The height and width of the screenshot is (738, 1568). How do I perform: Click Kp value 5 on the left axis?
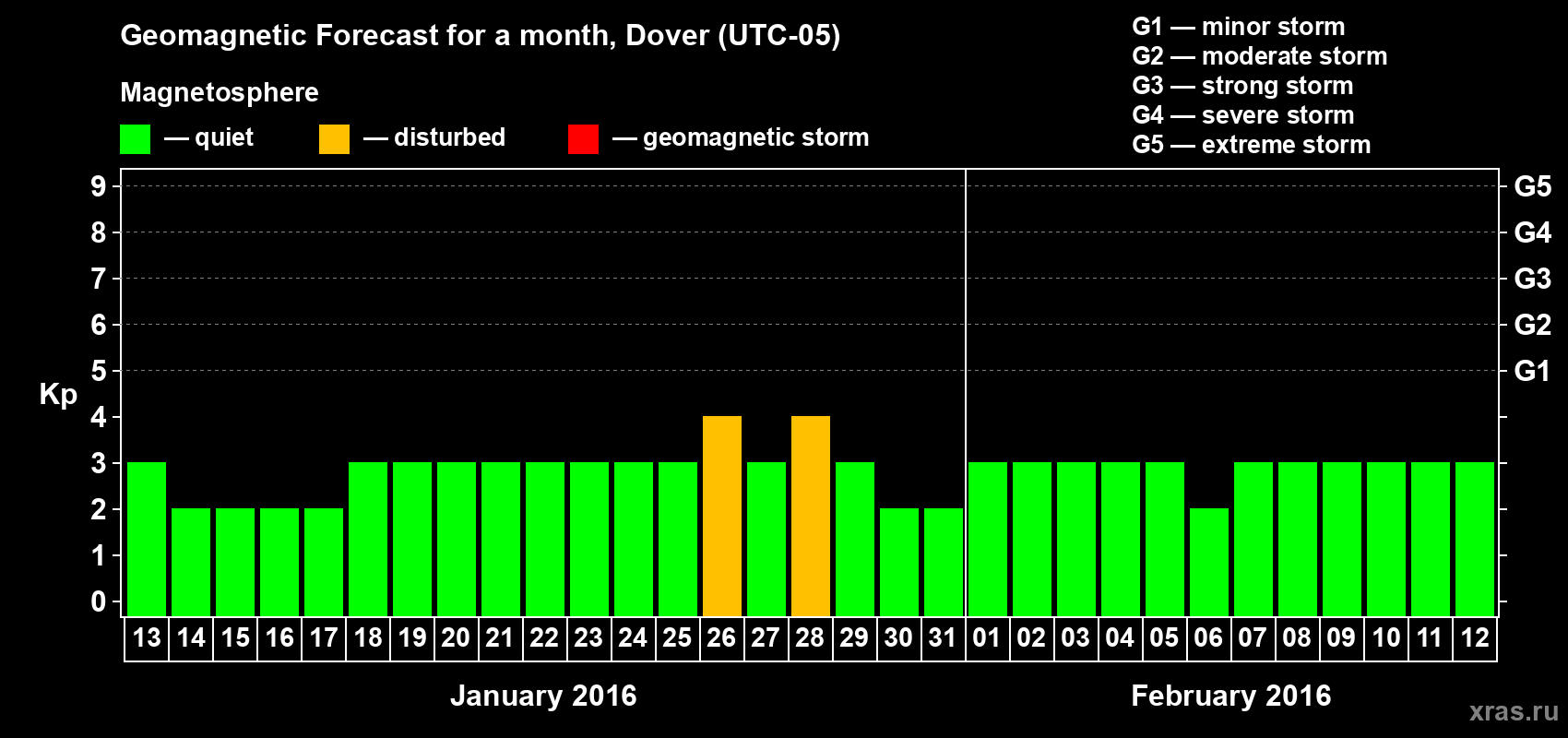tap(99, 371)
